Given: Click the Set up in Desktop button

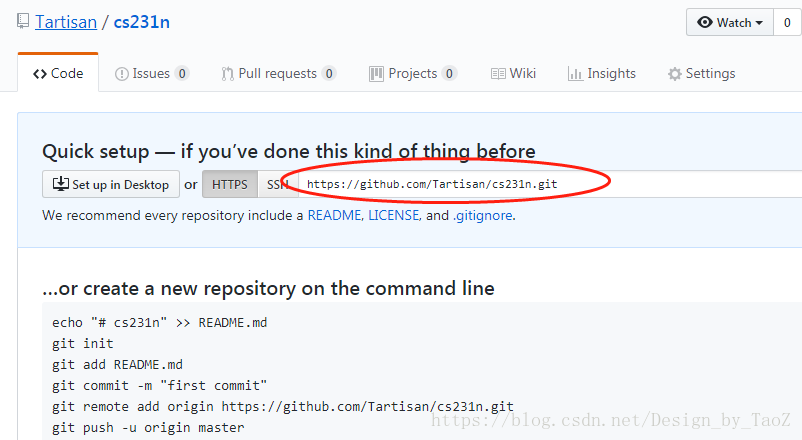Looking at the screenshot, I should tap(111, 184).
